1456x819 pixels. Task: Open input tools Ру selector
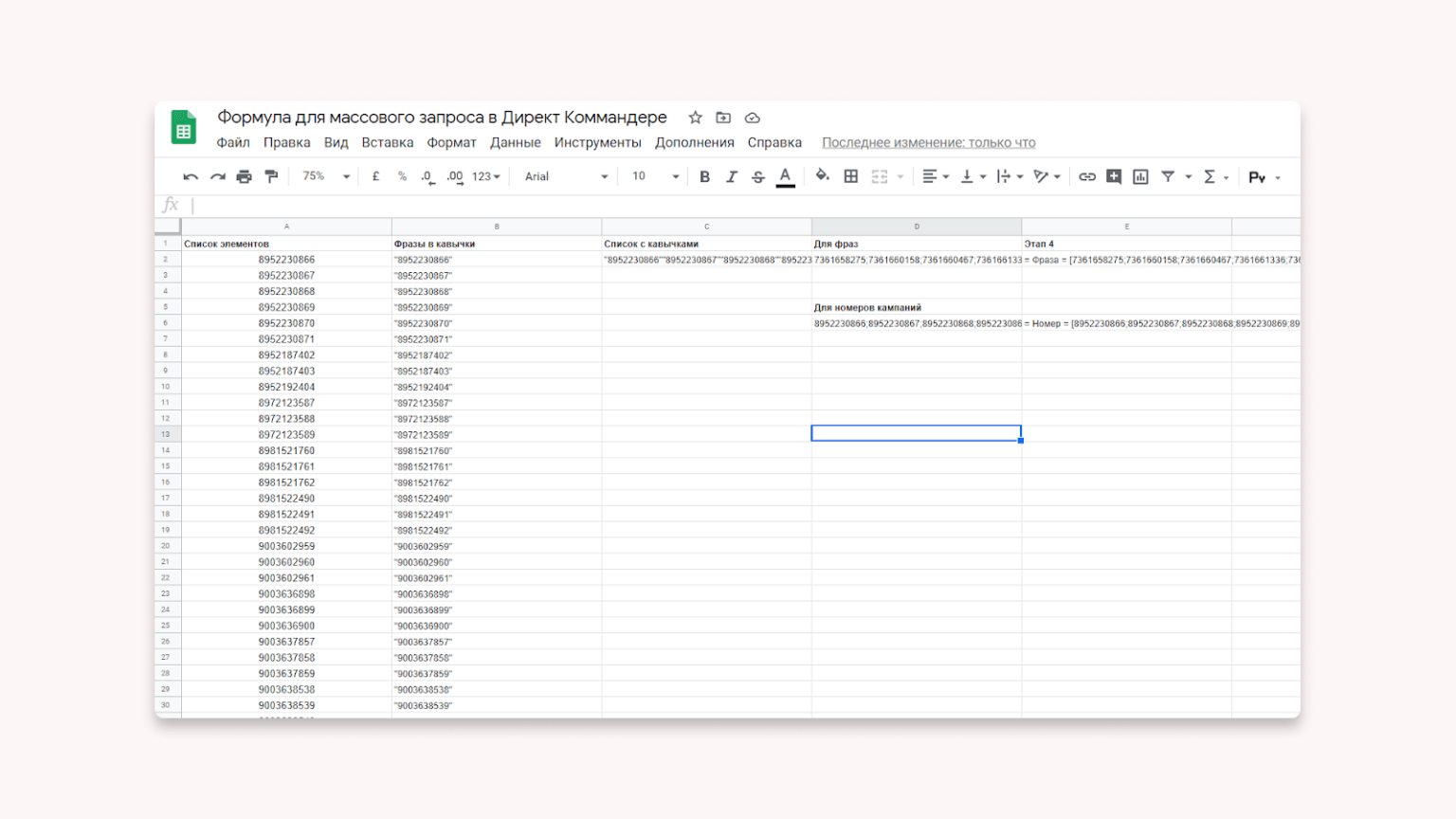1265,177
